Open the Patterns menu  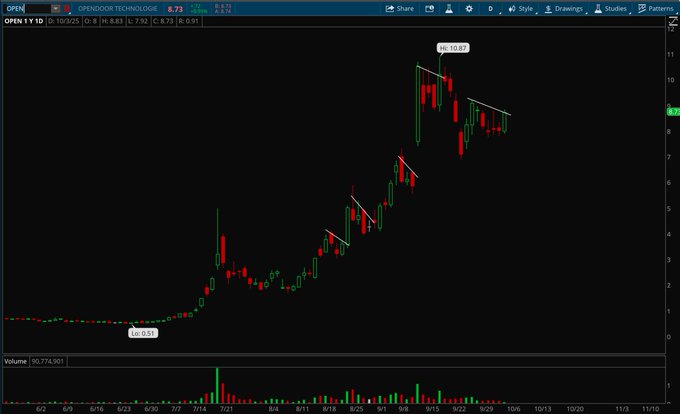tap(656, 9)
